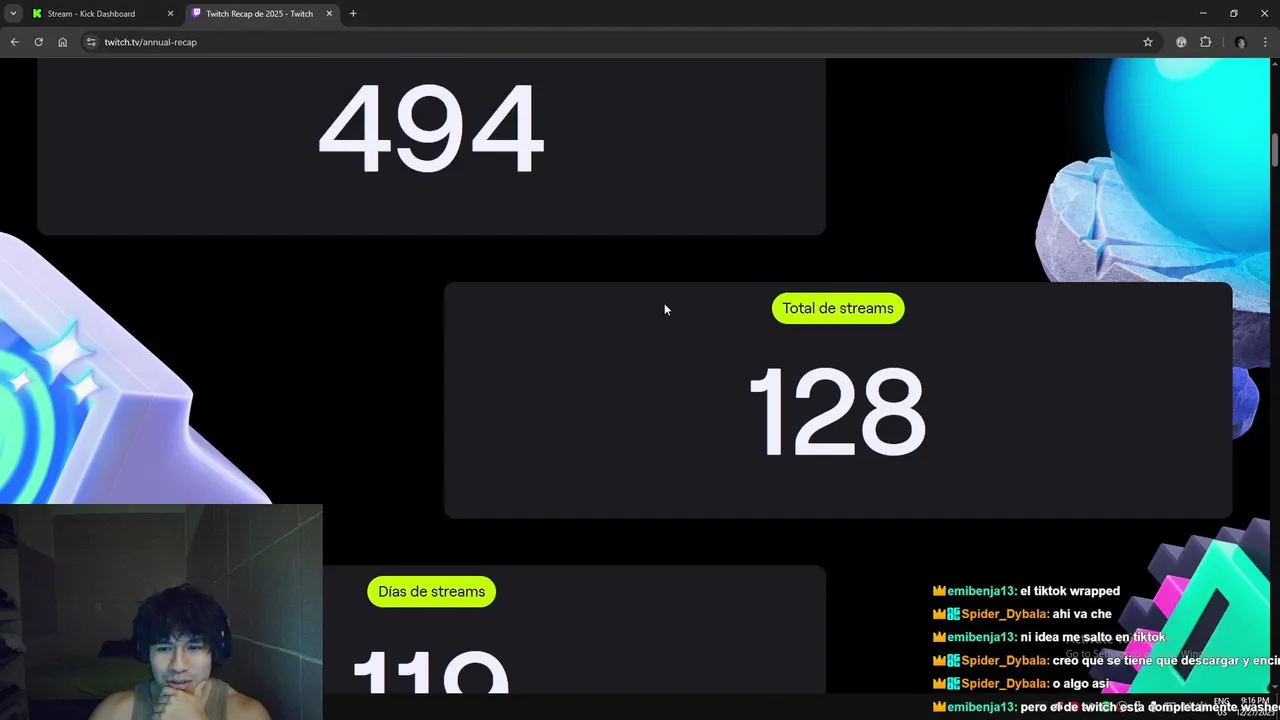Open the tab search dropdown arrow

13,14
